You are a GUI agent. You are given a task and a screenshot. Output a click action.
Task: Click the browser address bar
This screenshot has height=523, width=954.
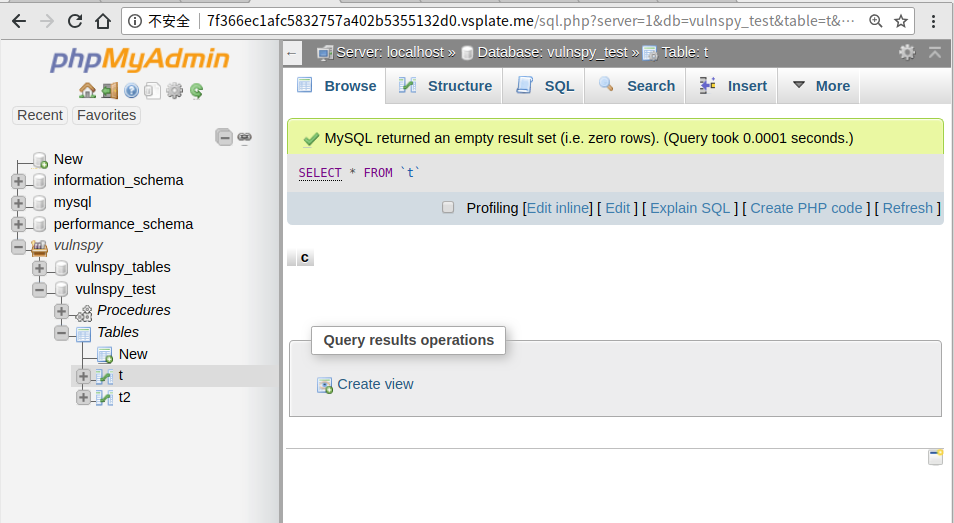(x=517, y=21)
